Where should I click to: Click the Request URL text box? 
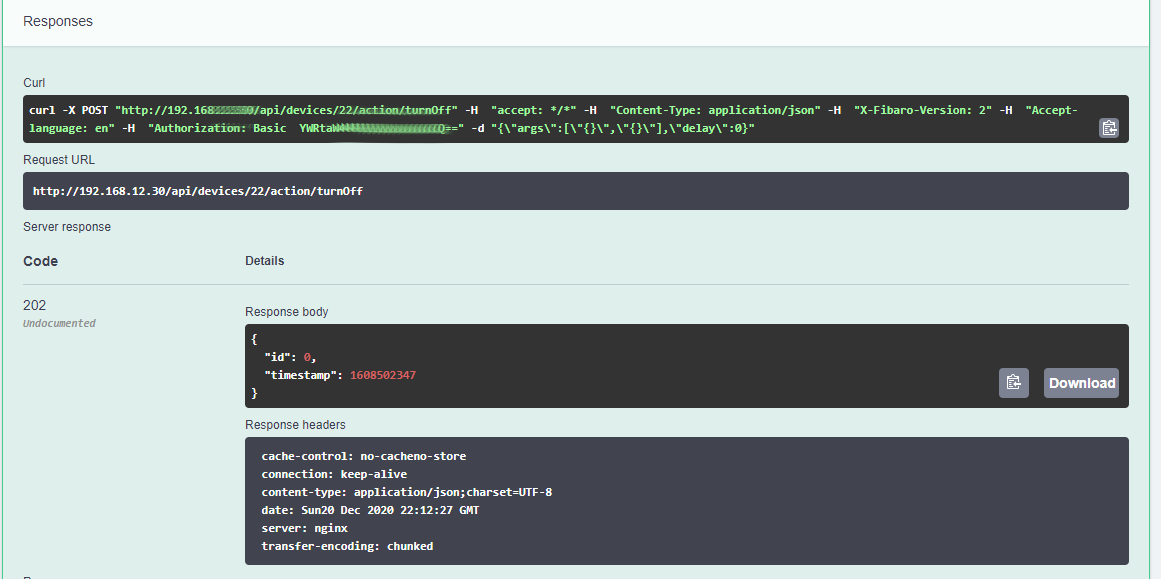coord(575,191)
